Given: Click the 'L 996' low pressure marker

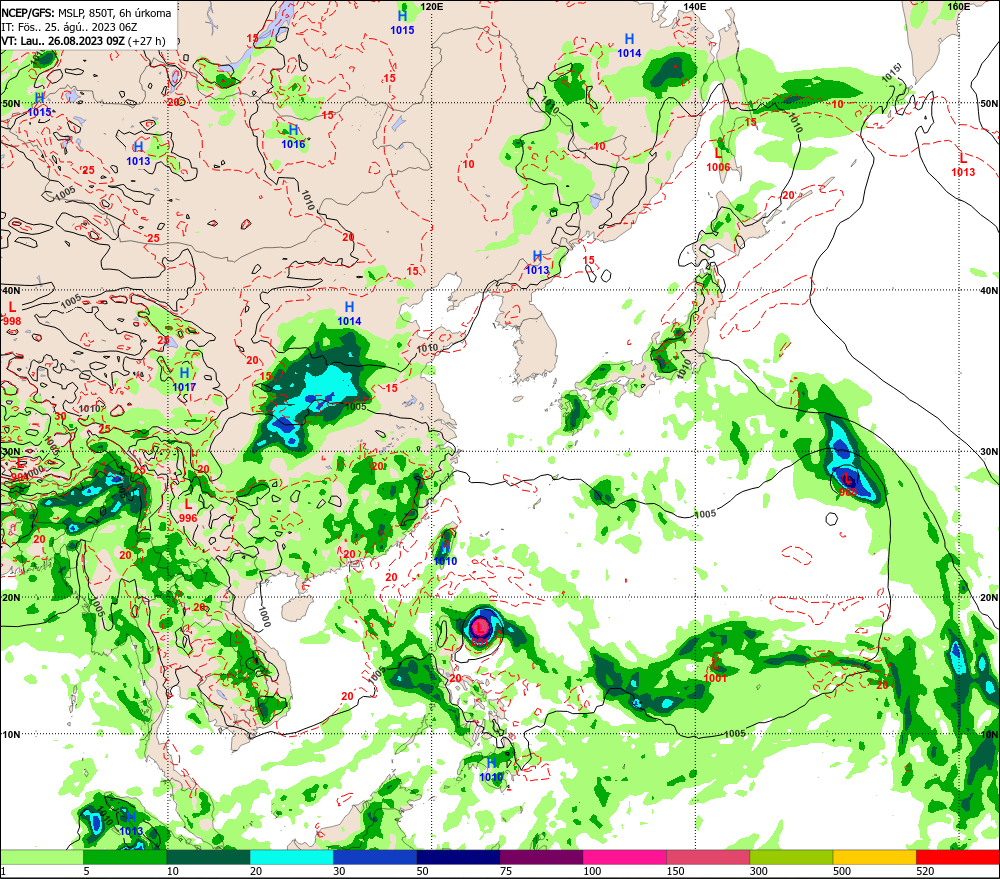Looking at the screenshot, I should tap(188, 510).
